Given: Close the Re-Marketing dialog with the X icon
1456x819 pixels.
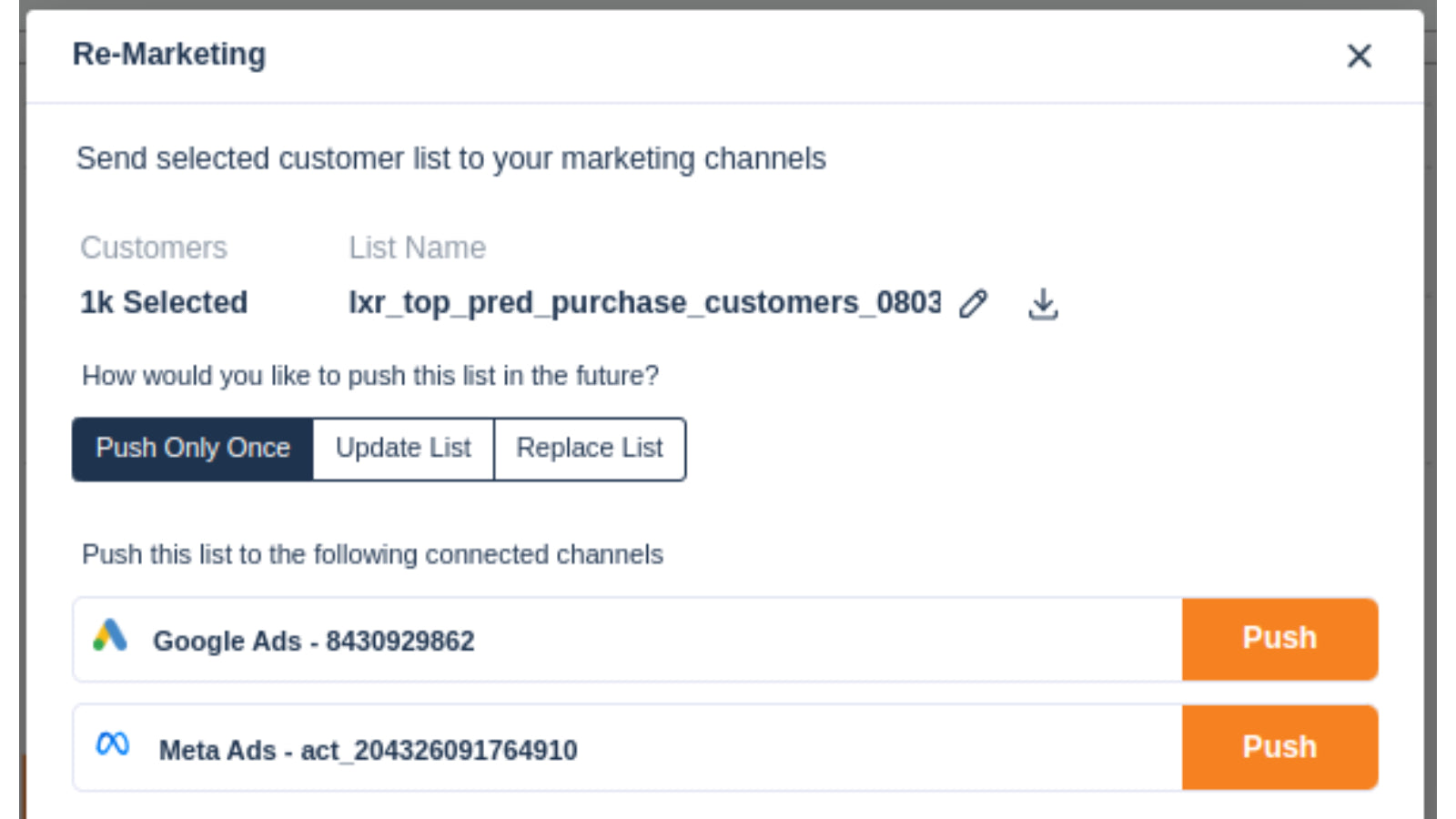Looking at the screenshot, I should coord(1359,56).
